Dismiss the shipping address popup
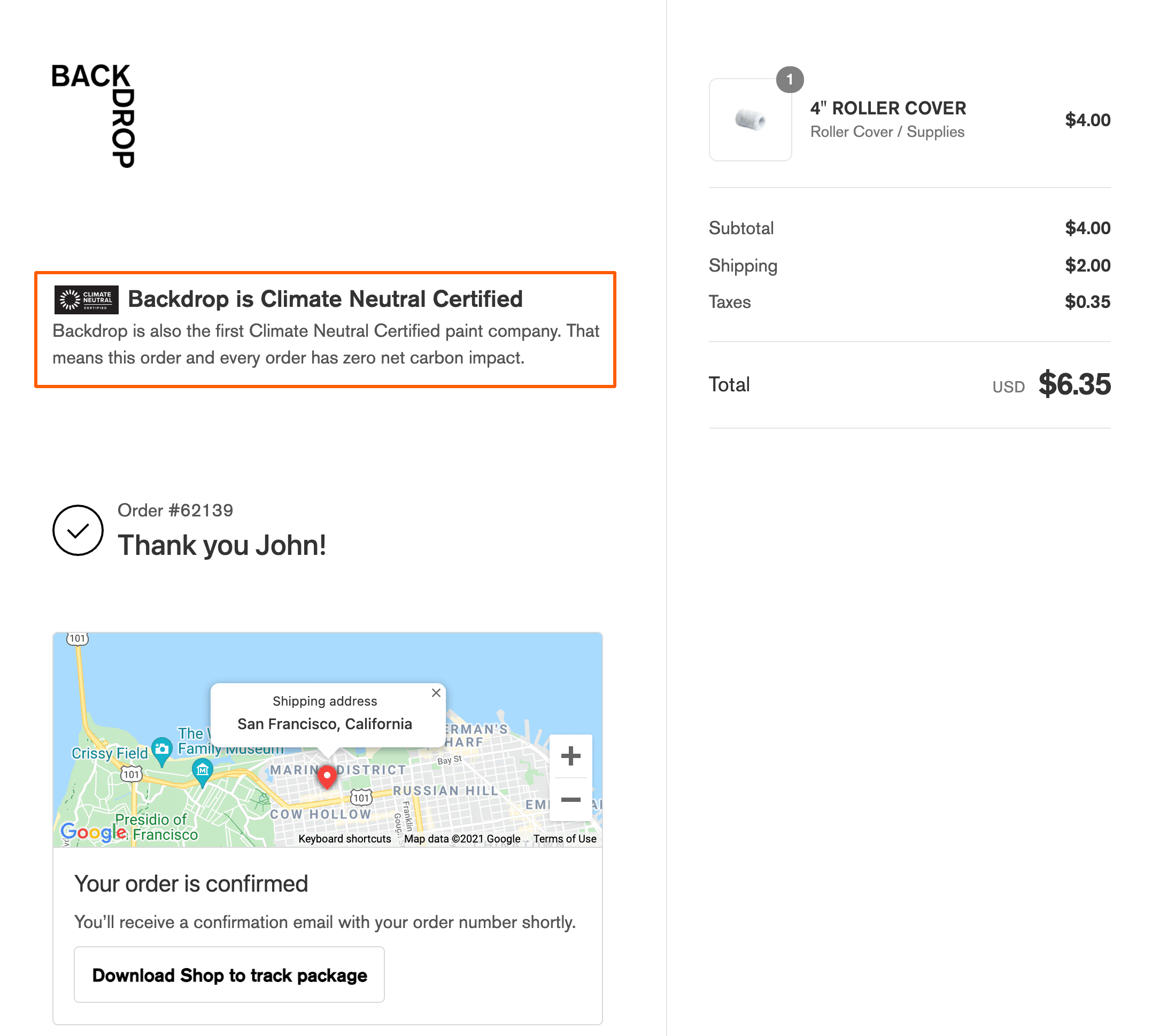This screenshot has width=1159, height=1036. coord(436,693)
